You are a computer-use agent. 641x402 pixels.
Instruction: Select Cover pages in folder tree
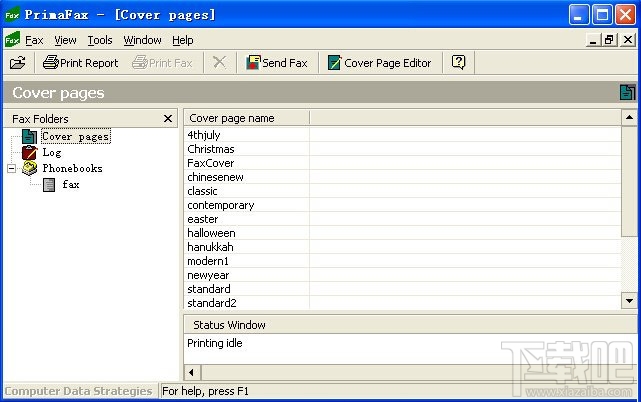tap(76, 137)
